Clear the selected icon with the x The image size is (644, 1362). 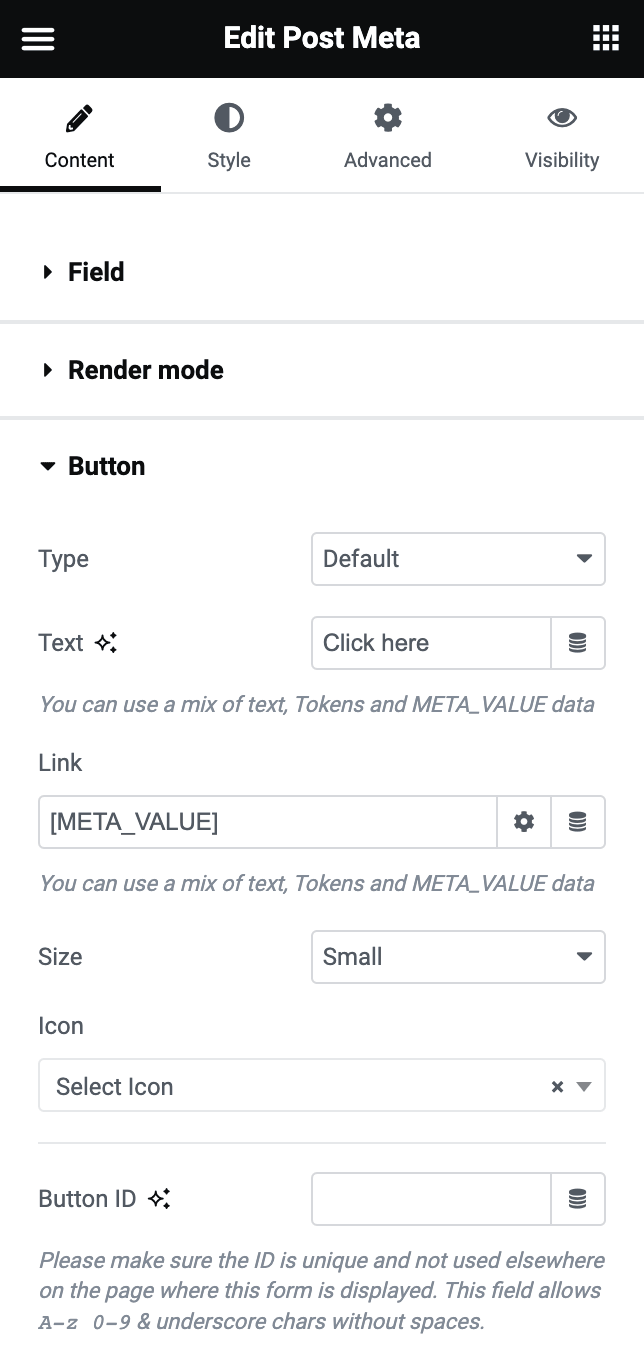point(558,1087)
